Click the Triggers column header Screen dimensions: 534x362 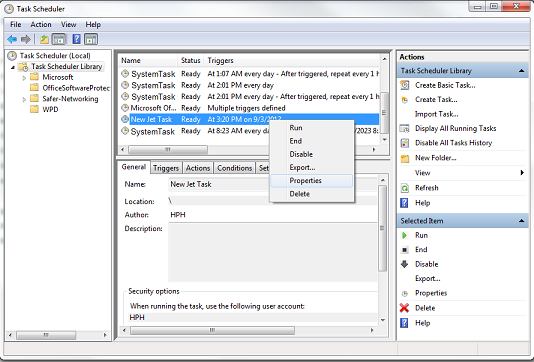pos(291,61)
